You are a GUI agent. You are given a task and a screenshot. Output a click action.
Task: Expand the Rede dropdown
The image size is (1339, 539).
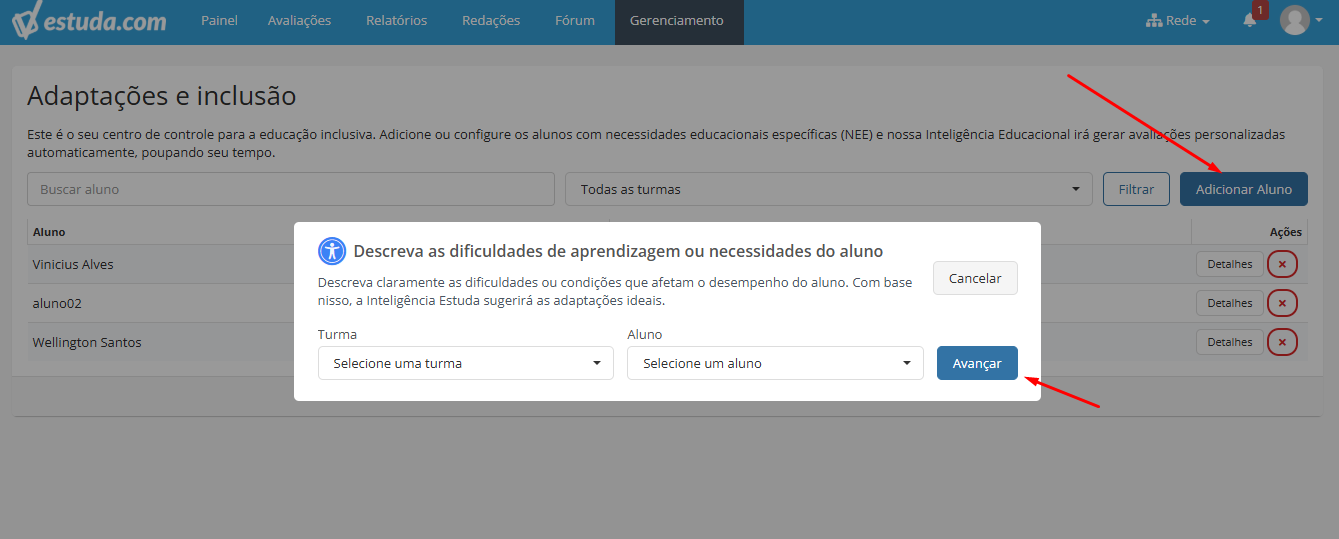click(1178, 21)
